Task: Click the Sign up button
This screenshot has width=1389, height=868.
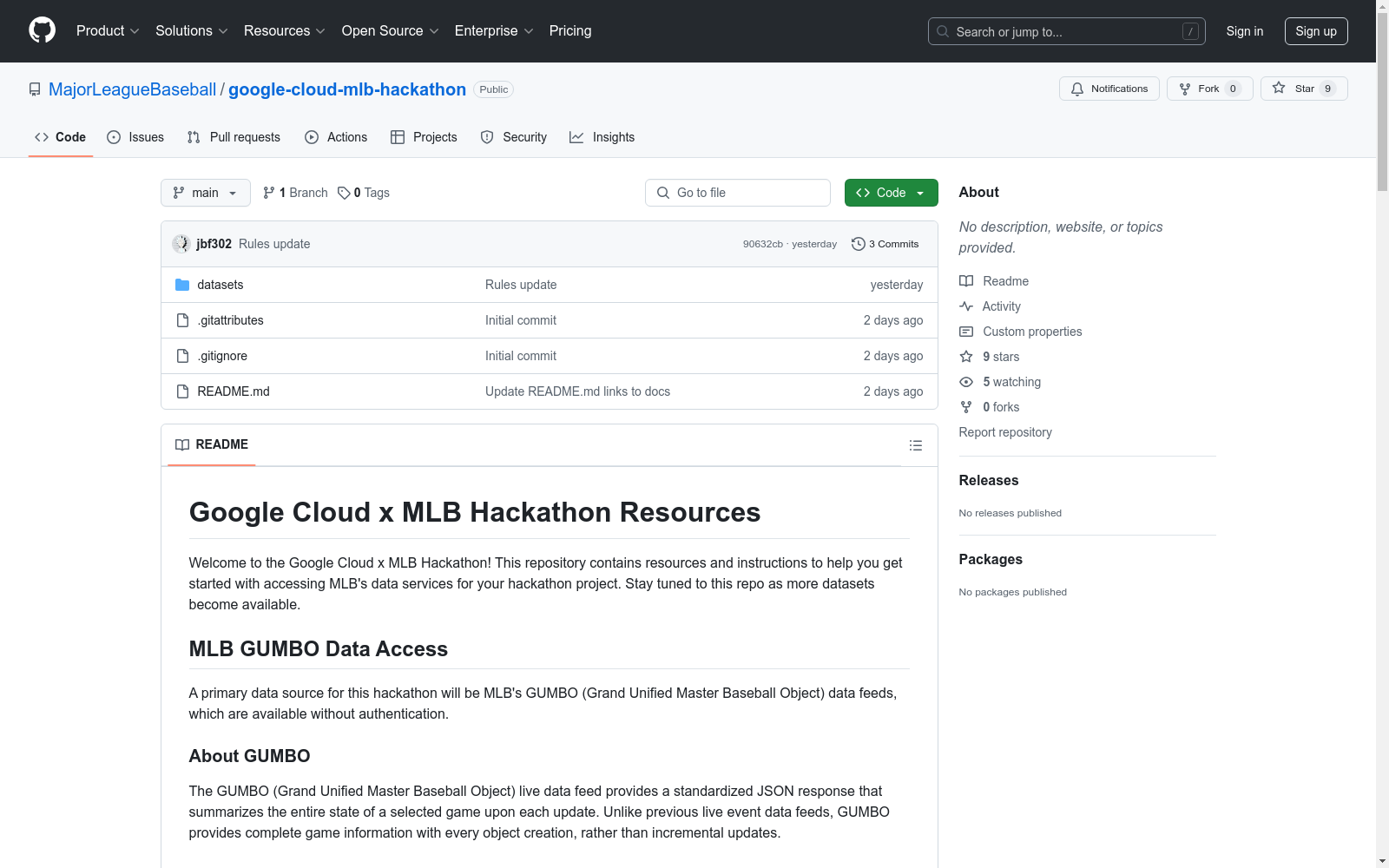Action: (x=1316, y=31)
